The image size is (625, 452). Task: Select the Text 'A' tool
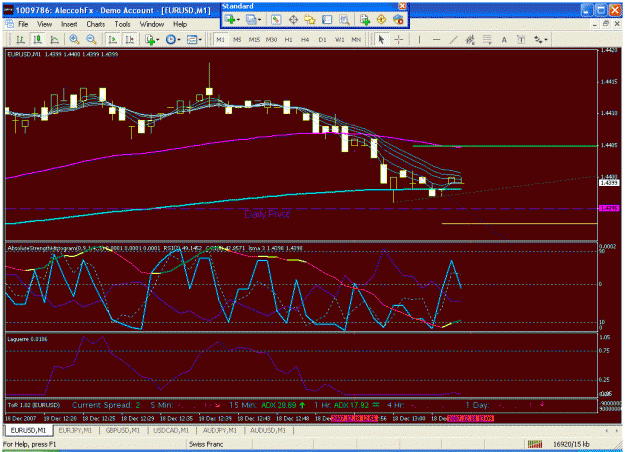point(504,39)
